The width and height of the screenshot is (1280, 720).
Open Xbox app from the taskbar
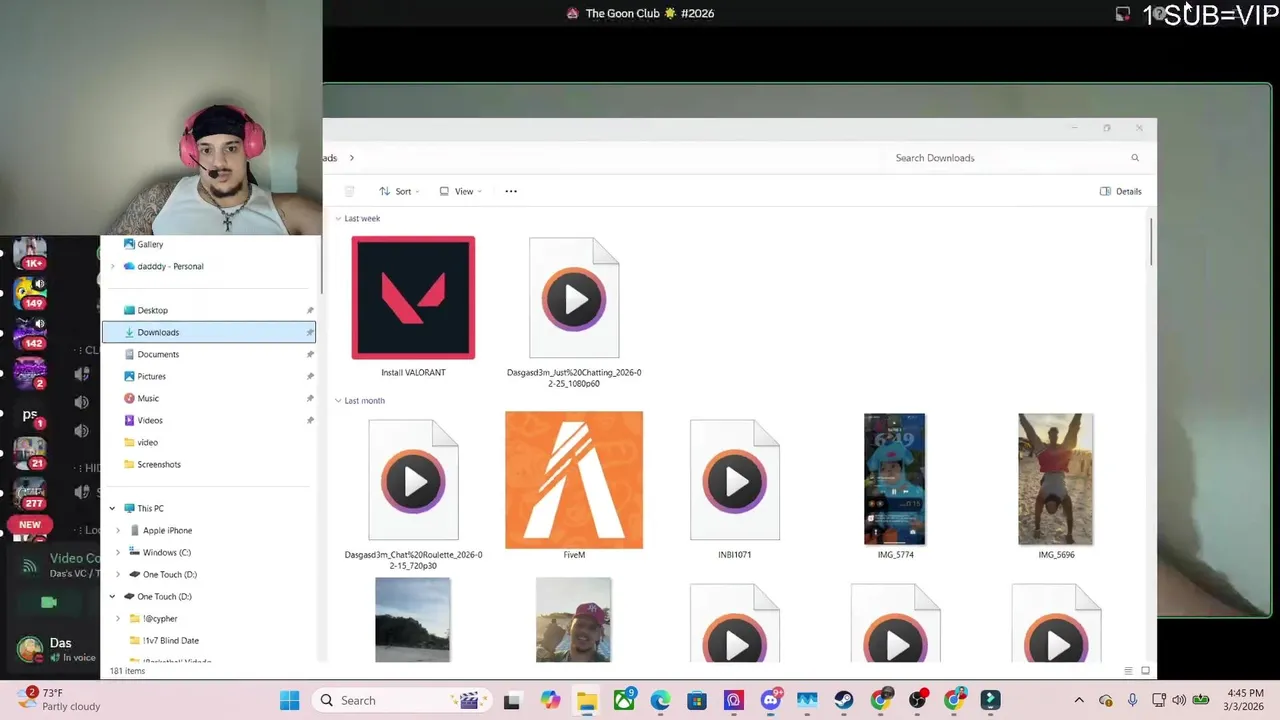(x=624, y=700)
